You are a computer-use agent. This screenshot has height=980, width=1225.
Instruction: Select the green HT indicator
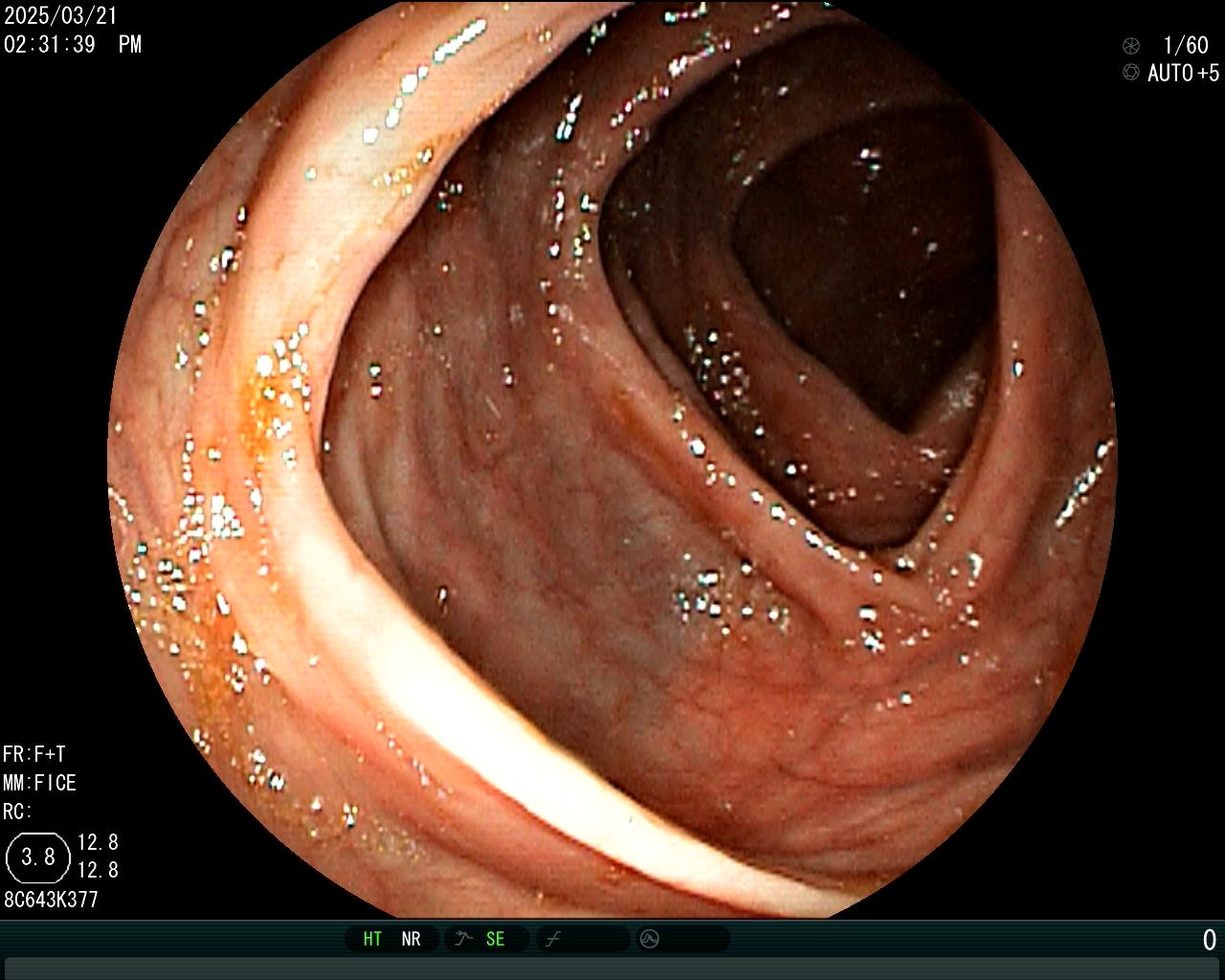tap(372, 939)
